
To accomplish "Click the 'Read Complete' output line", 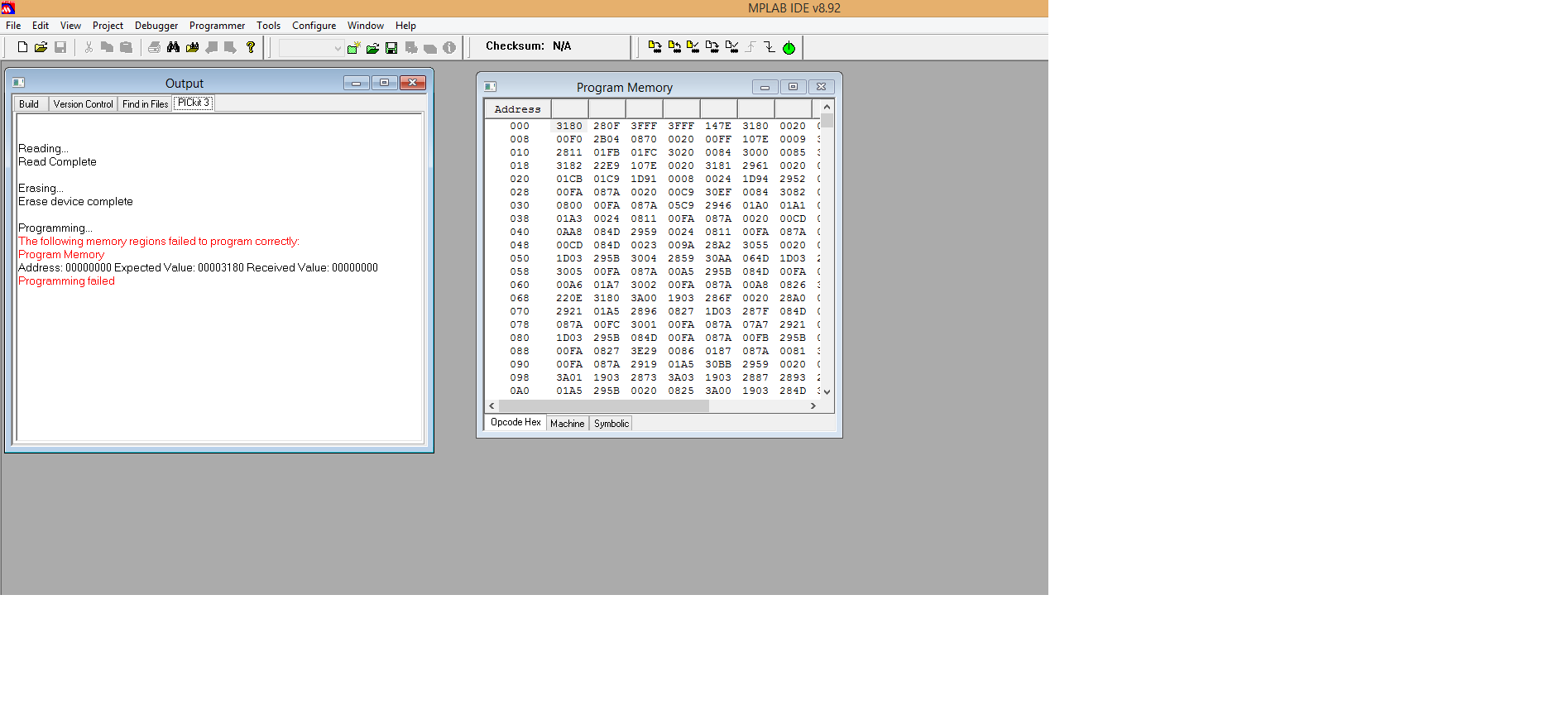I will [x=57, y=162].
